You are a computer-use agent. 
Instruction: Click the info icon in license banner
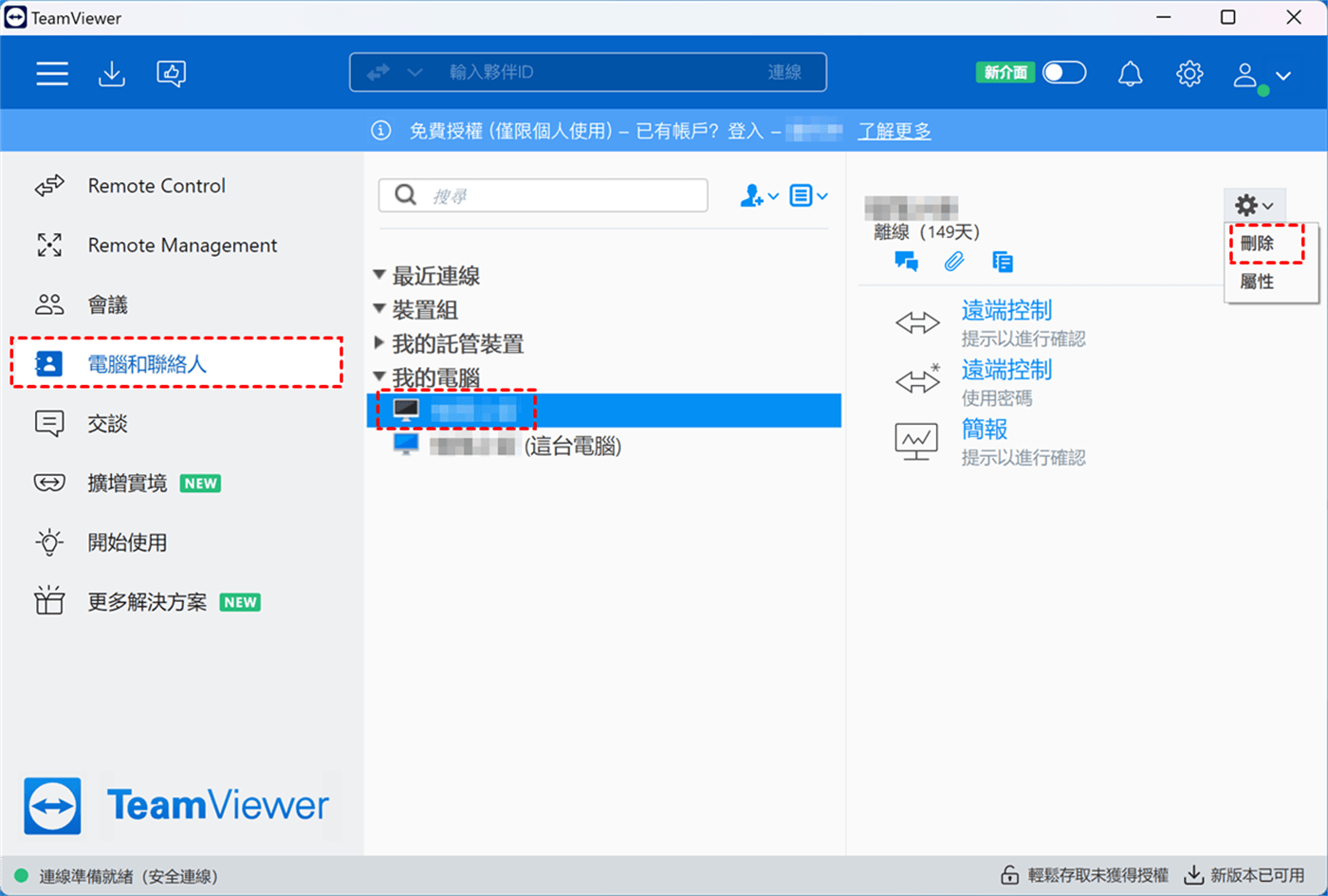tap(380, 131)
